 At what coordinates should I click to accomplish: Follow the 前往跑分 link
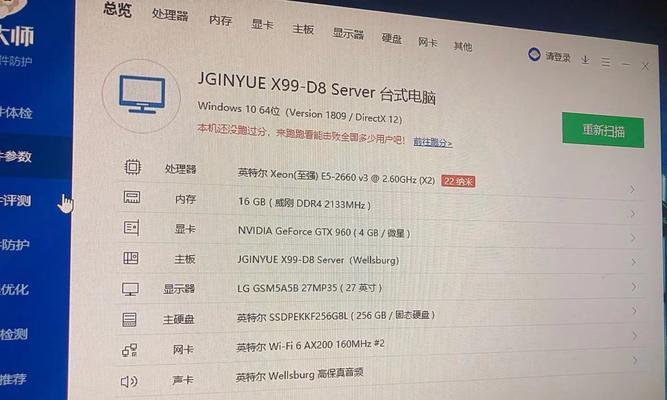pos(433,142)
